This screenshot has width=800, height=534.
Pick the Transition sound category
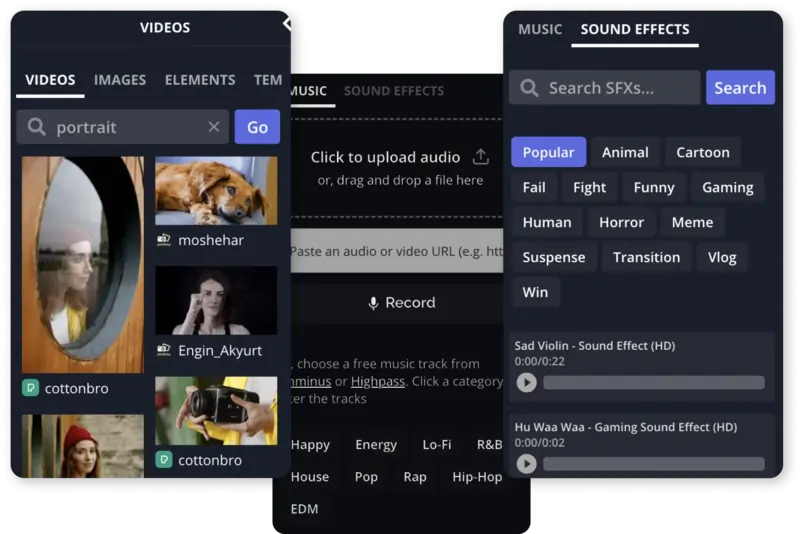pyautogui.click(x=646, y=257)
